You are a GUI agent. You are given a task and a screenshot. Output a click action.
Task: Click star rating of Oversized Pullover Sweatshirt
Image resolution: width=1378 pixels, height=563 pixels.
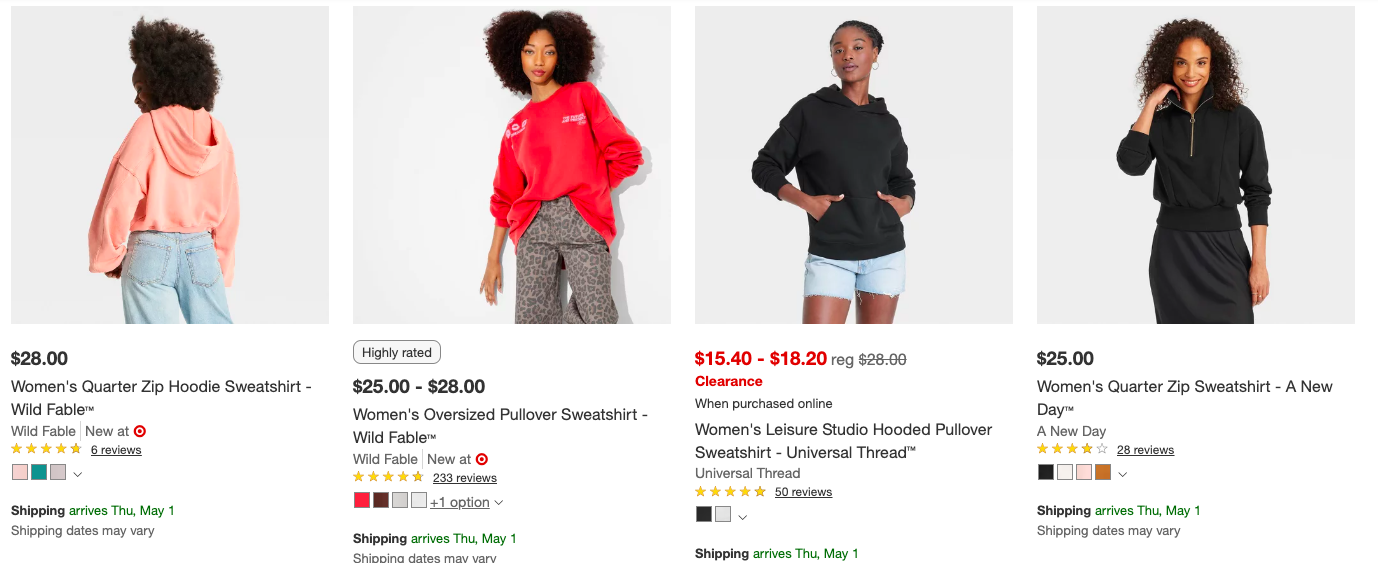tap(388, 477)
